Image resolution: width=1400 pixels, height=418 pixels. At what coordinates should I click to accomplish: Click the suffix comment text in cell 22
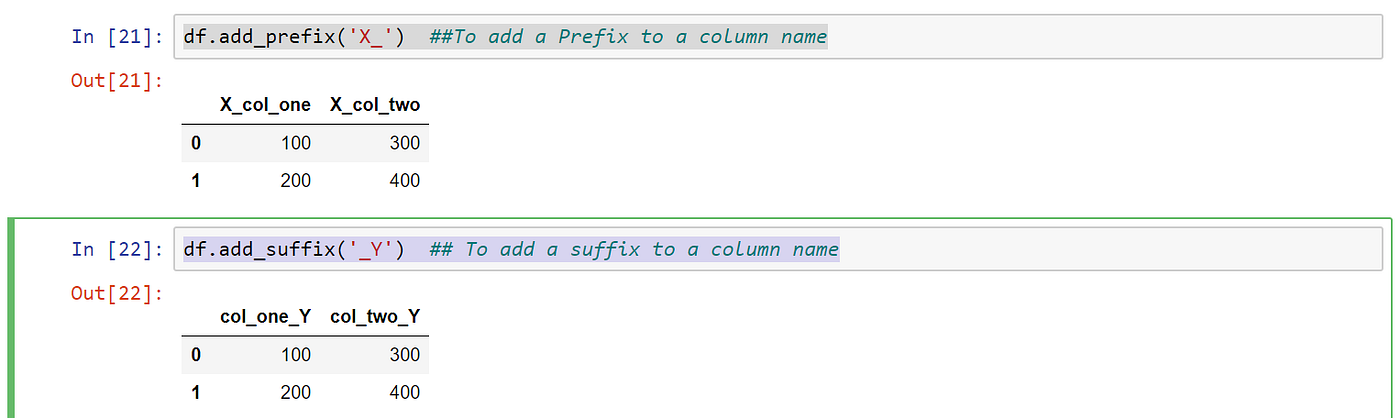point(634,249)
